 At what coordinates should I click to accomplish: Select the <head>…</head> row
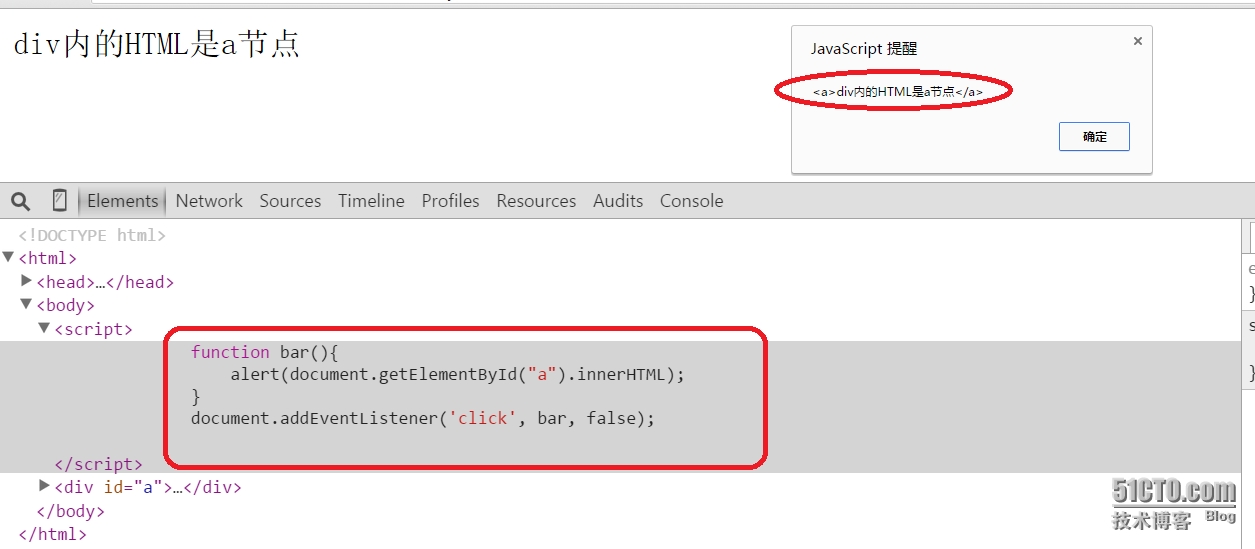(x=105, y=282)
